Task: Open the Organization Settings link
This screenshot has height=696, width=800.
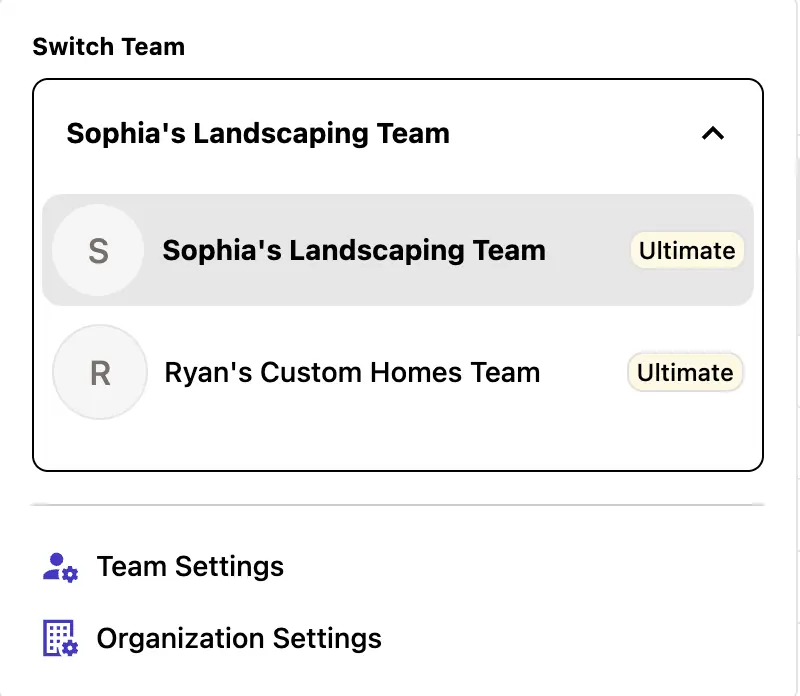Action: pyautogui.click(x=239, y=638)
